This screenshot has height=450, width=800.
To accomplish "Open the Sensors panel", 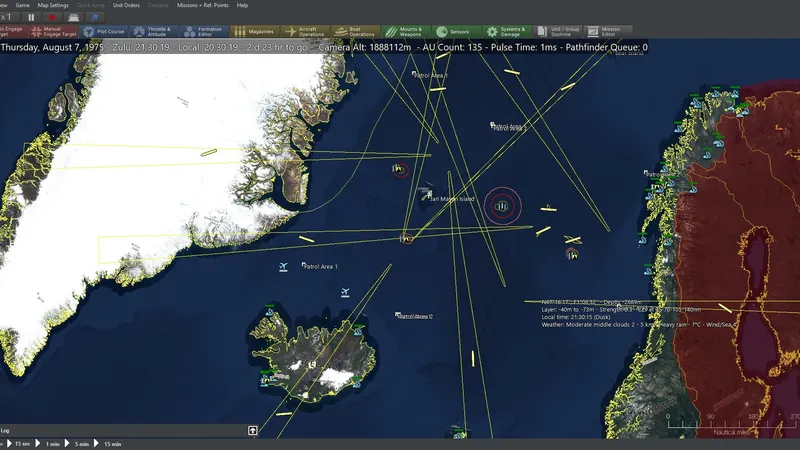I will [457, 32].
